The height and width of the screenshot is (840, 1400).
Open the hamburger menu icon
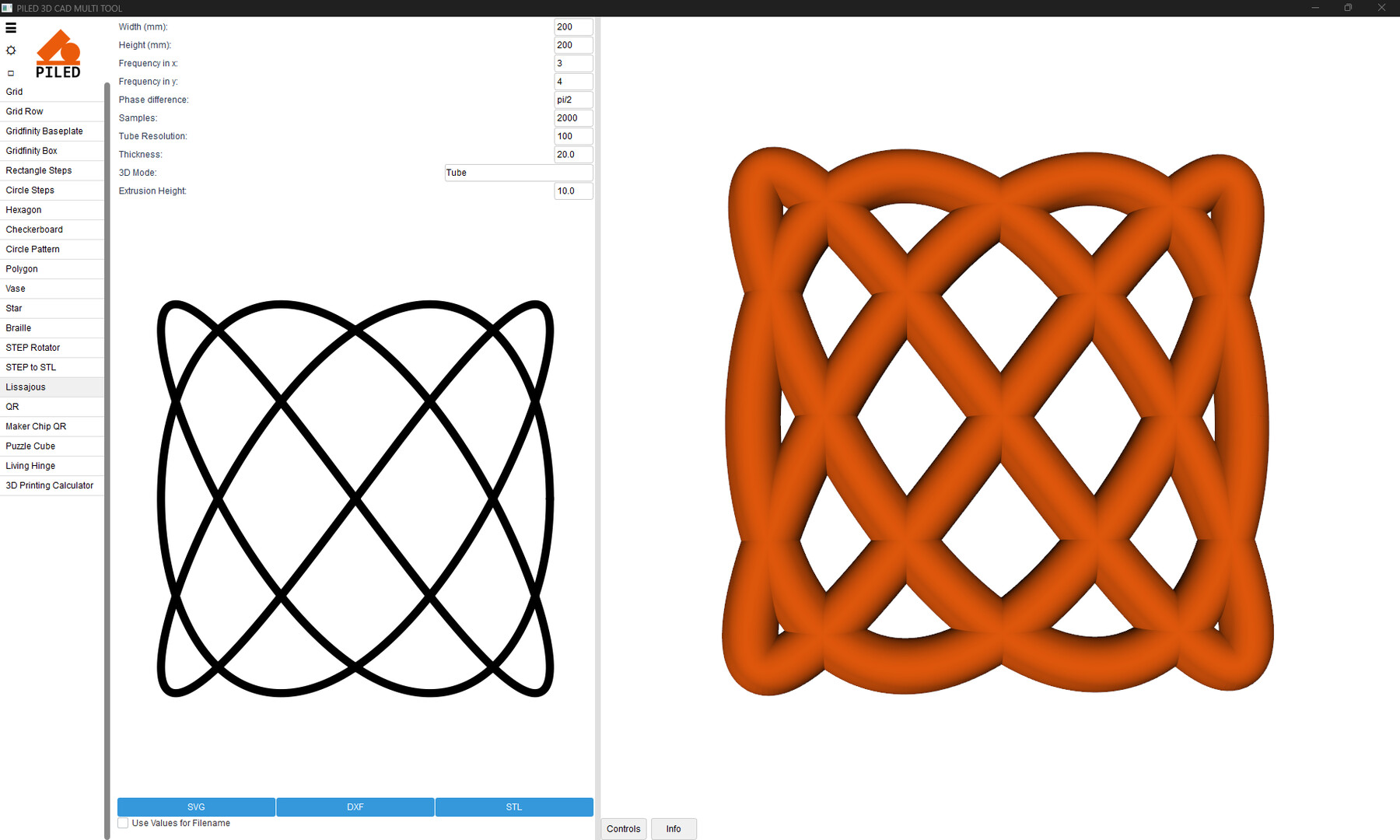click(11, 28)
